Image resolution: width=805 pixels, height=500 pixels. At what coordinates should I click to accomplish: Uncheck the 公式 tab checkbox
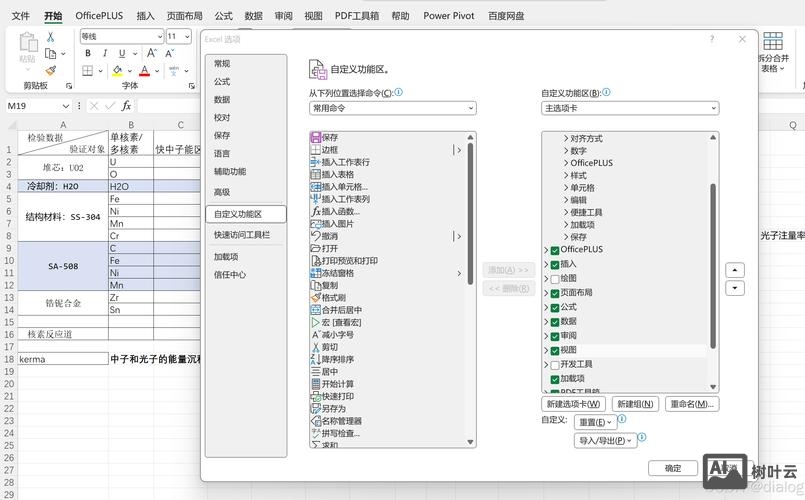[x=555, y=308]
